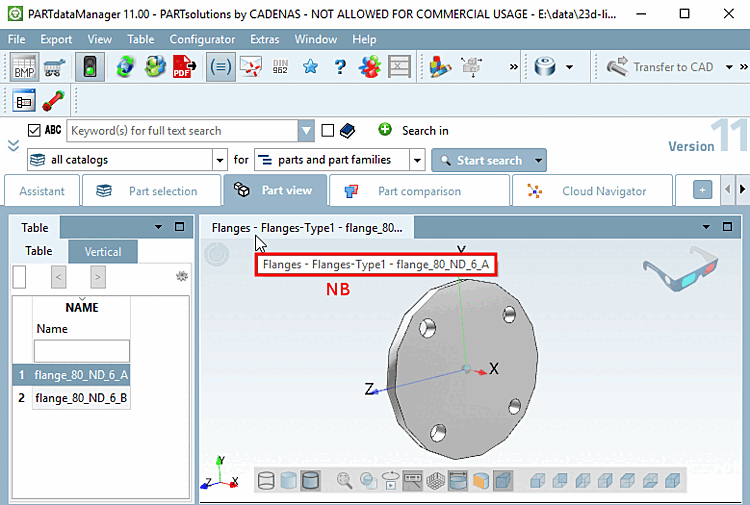750x505 pixels.
Task: Expand the middle toolbar overflow chevron
Action: 513,67
